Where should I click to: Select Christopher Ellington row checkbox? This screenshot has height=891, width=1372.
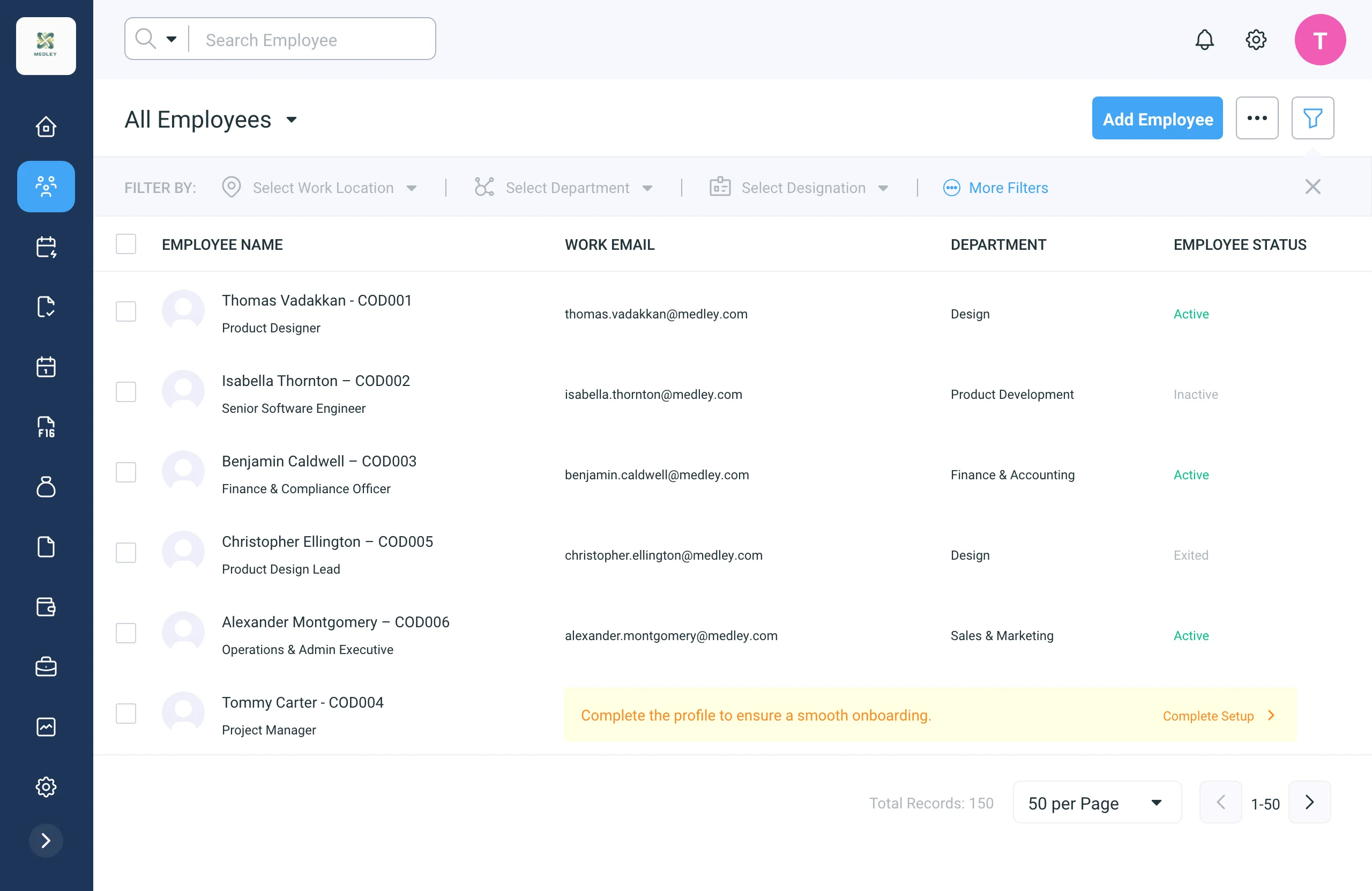pyautogui.click(x=125, y=553)
